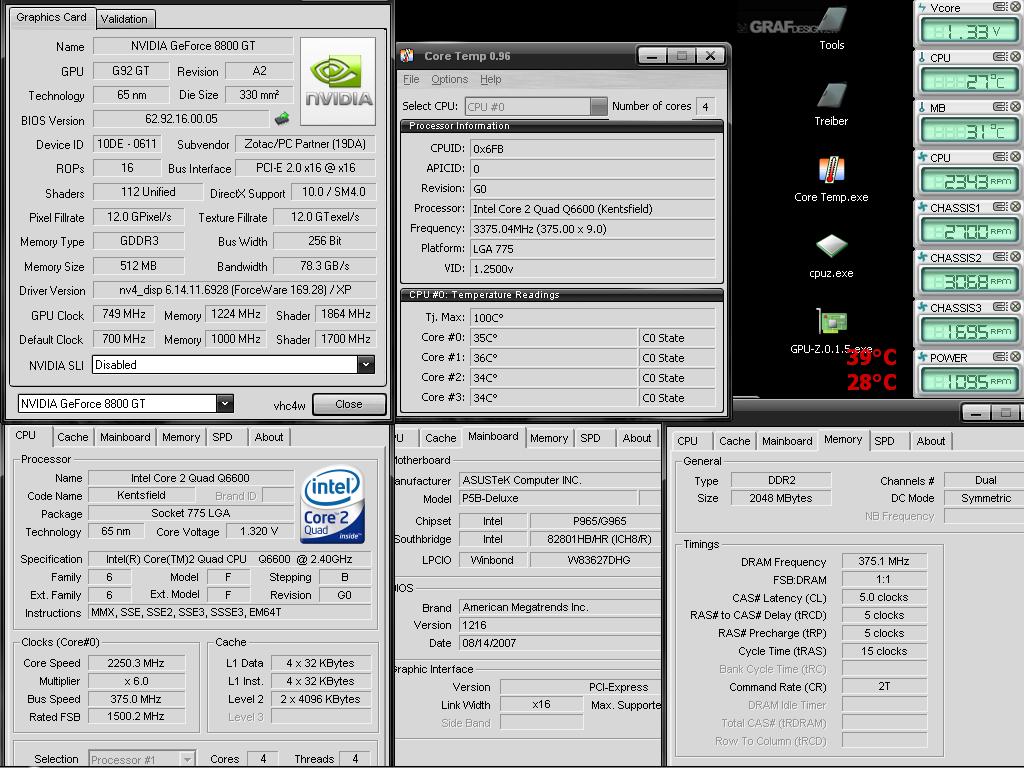
Task: Click the Frequency value 3375.04MHz in Core Temp
Action: click(x=593, y=229)
